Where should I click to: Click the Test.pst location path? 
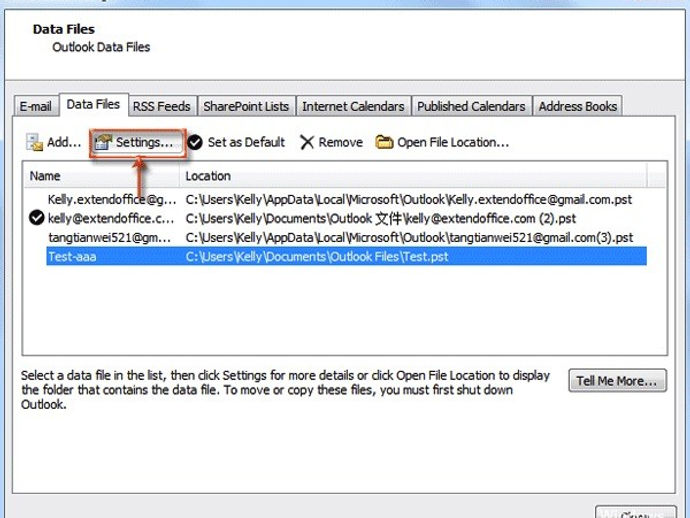(317, 257)
